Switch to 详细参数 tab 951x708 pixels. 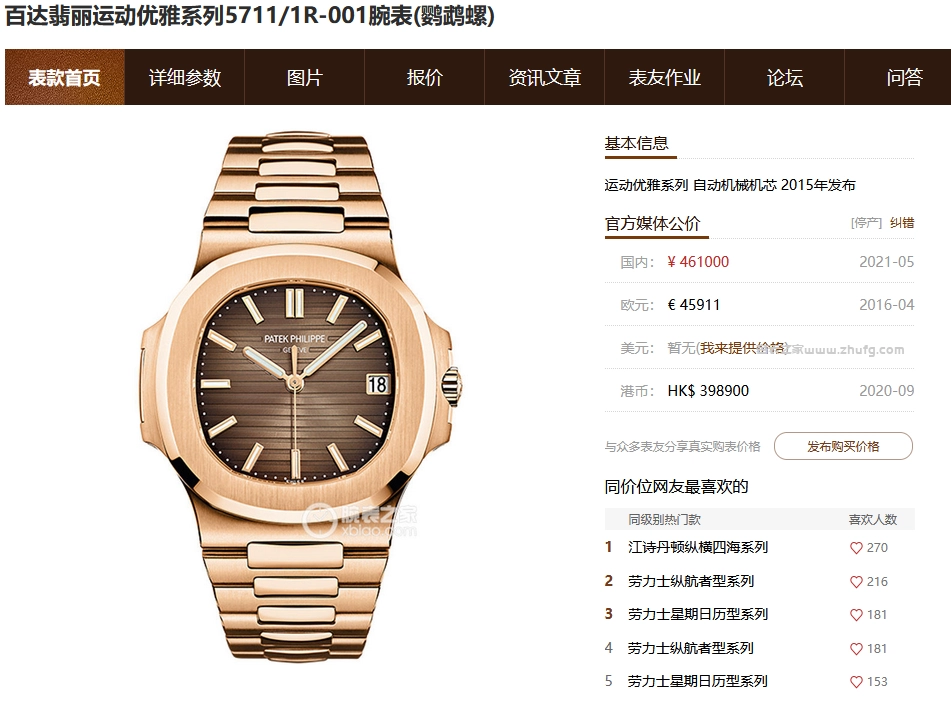(184, 77)
